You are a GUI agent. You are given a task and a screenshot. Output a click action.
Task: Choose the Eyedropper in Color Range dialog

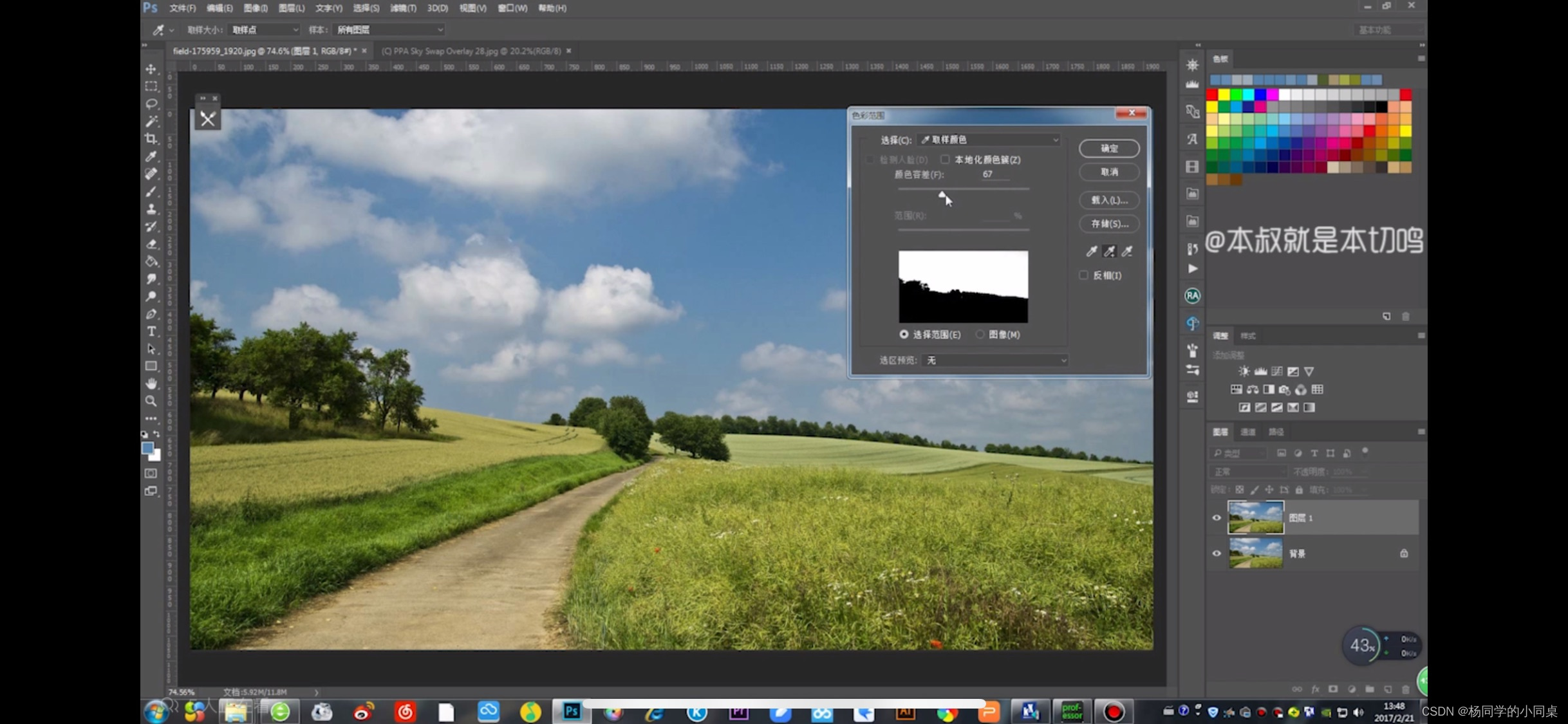pyautogui.click(x=1092, y=251)
